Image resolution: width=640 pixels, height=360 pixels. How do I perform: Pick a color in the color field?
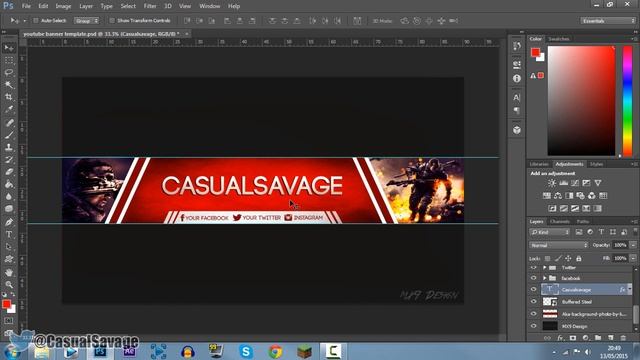point(581,101)
